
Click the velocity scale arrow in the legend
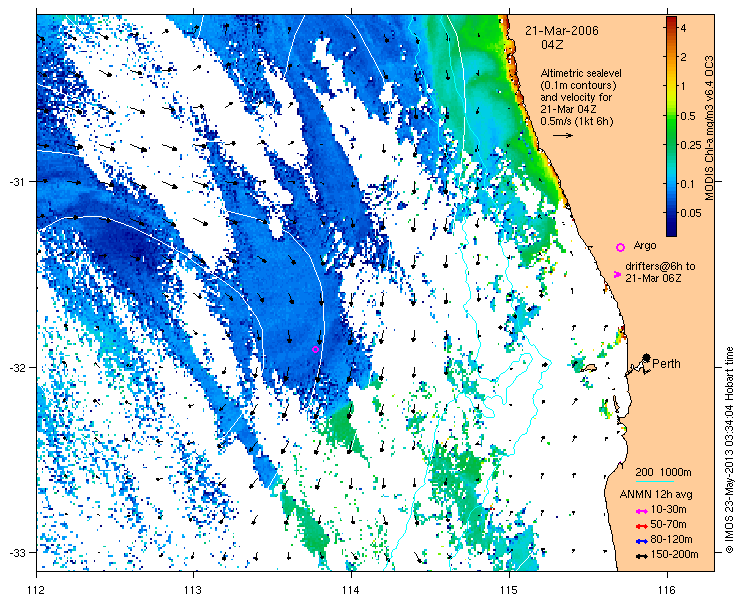563,135
